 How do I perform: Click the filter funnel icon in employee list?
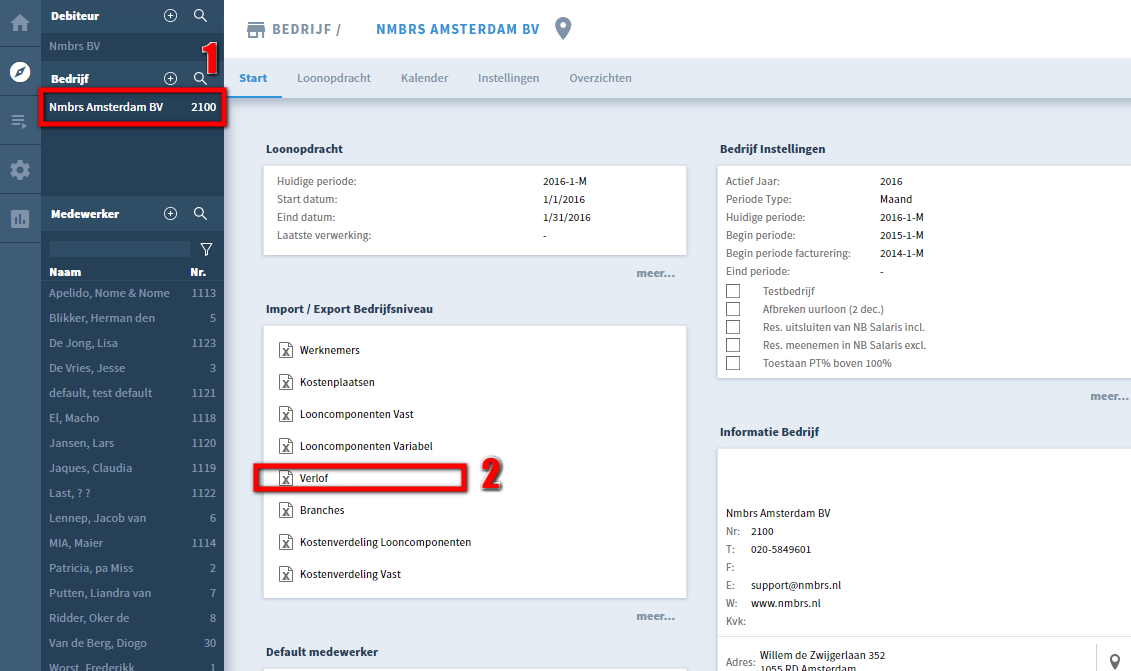click(x=206, y=249)
